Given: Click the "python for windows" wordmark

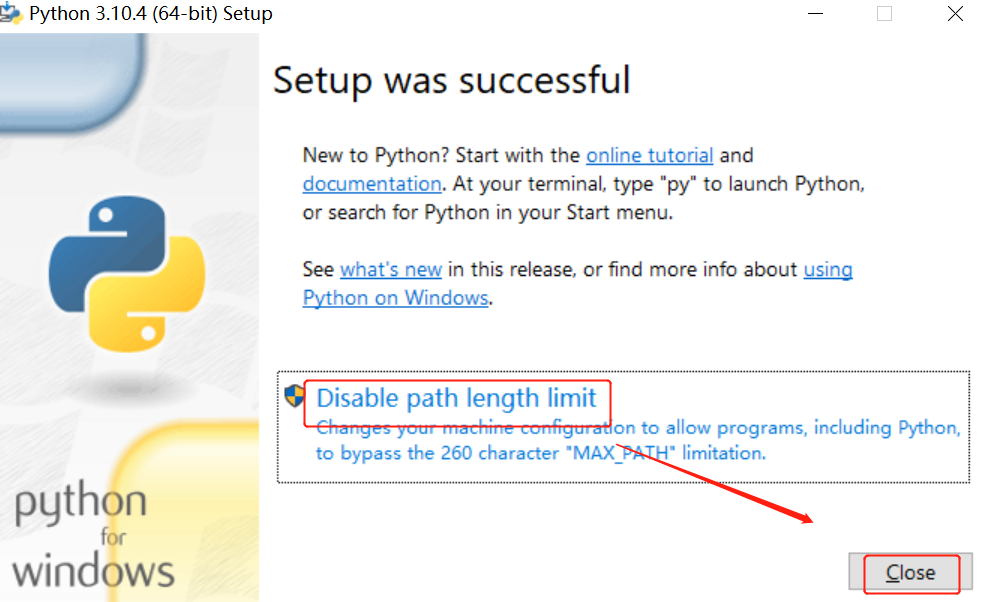Looking at the screenshot, I should click(93, 537).
